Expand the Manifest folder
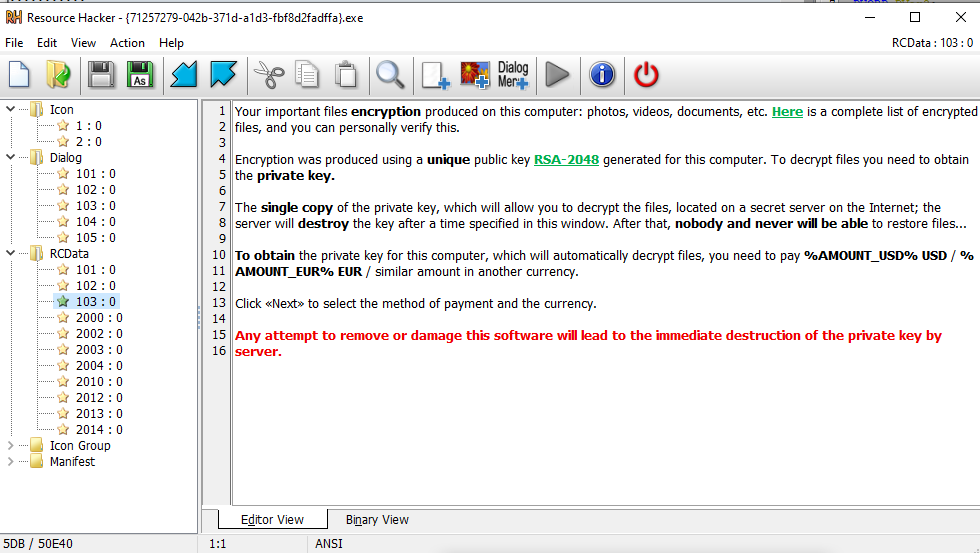The height and width of the screenshot is (553, 980). coord(11,461)
